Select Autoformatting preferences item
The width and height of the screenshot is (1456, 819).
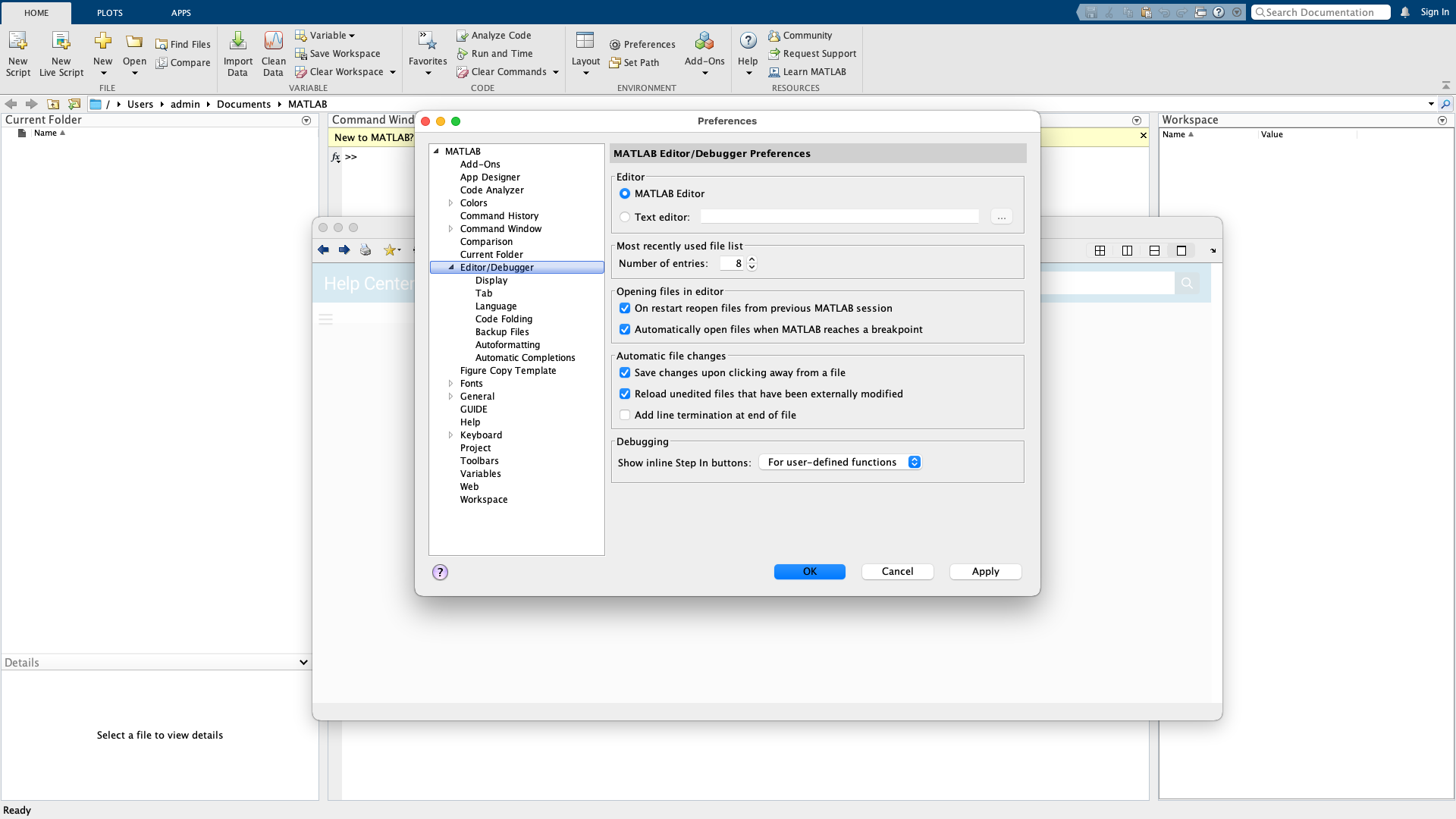pos(507,345)
